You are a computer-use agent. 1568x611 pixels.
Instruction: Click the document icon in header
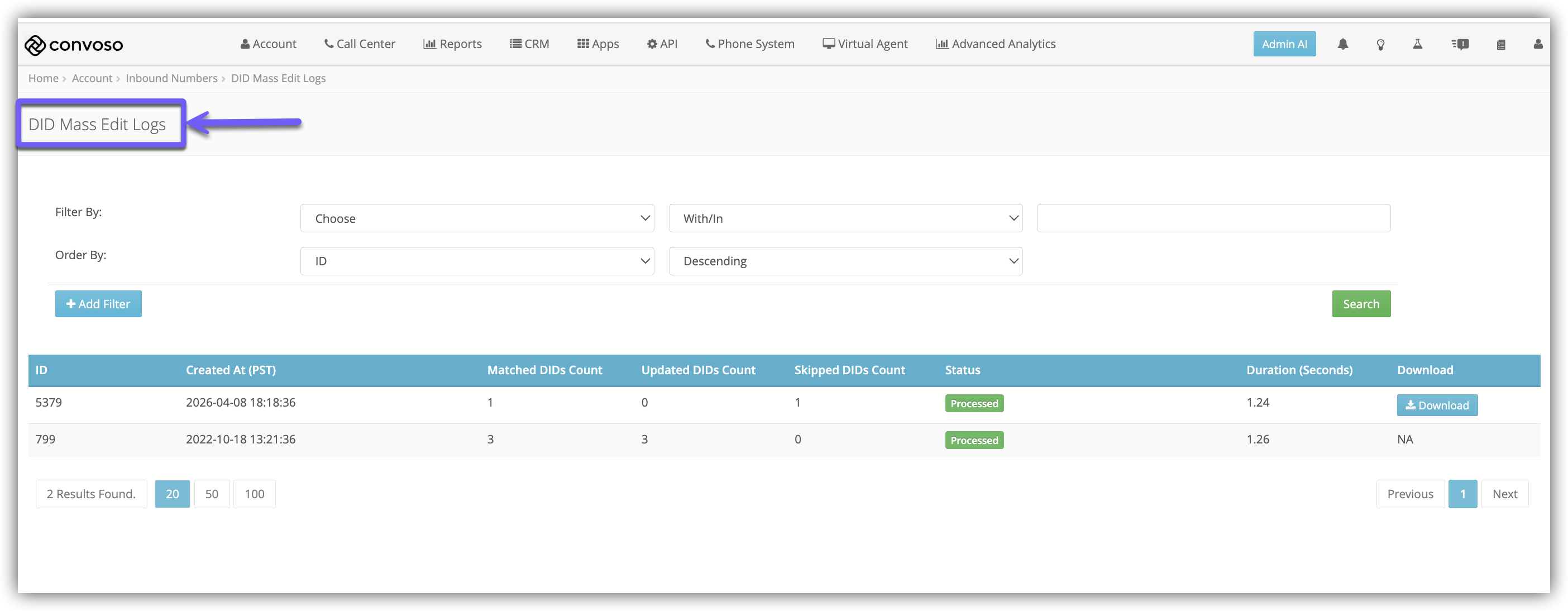(1500, 45)
